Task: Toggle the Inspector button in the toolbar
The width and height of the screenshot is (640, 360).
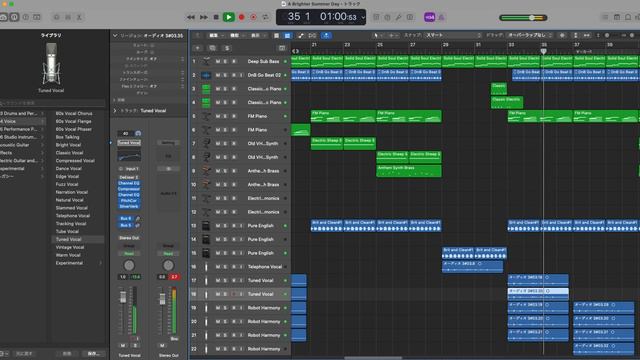Action: 14,17
